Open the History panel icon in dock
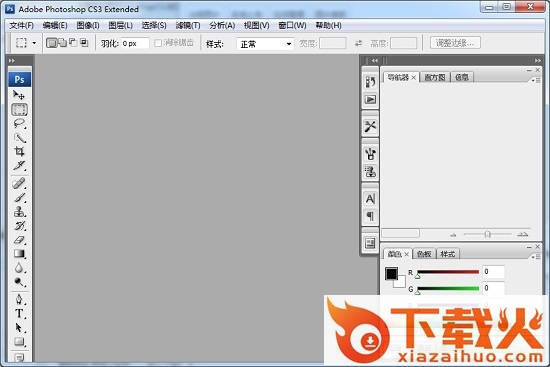550x367 pixels. pos(370,82)
